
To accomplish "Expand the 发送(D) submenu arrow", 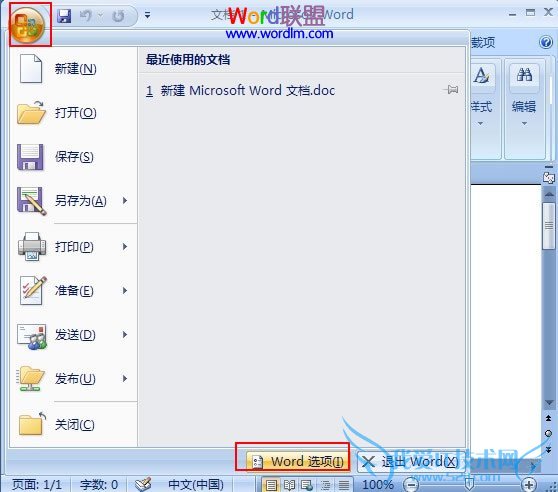I will pyautogui.click(x=125, y=335).
